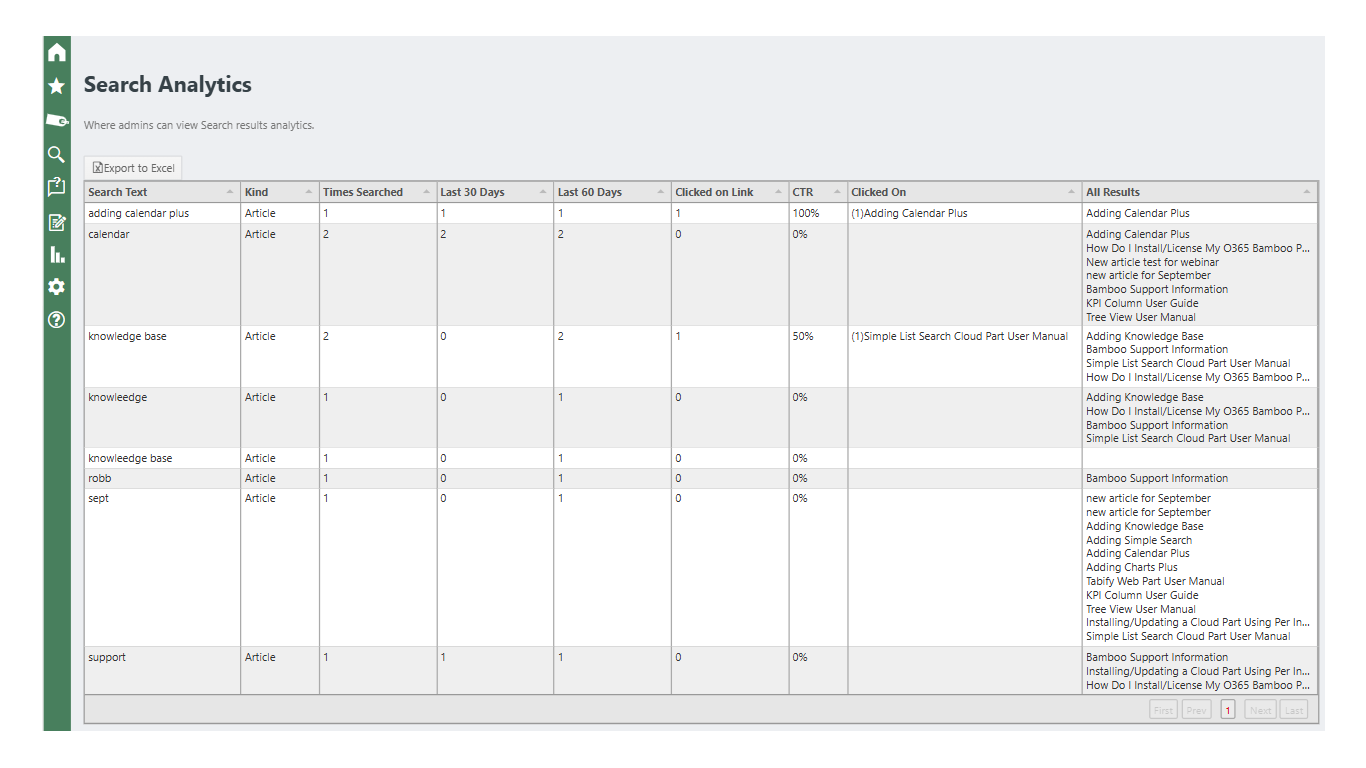
Task: Sort by All Results column header
Action: [x=1200, y=192]
